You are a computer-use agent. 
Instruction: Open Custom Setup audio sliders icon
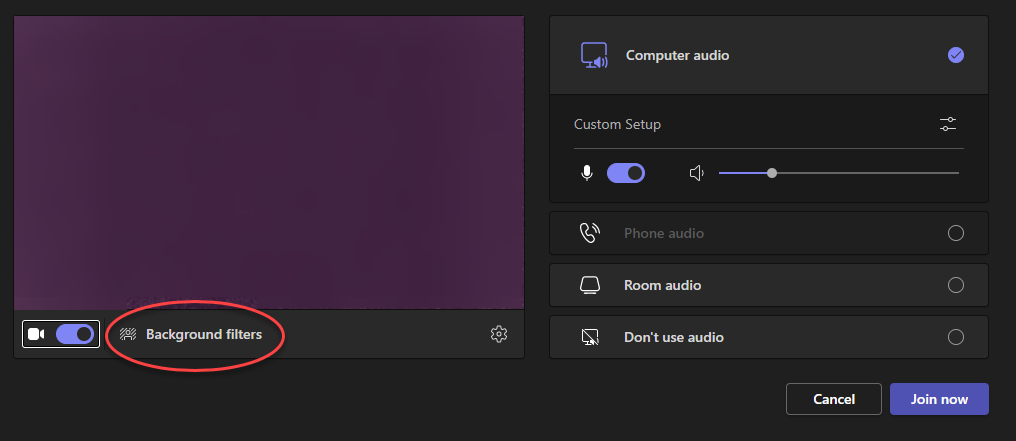click(x=948, y=124)
